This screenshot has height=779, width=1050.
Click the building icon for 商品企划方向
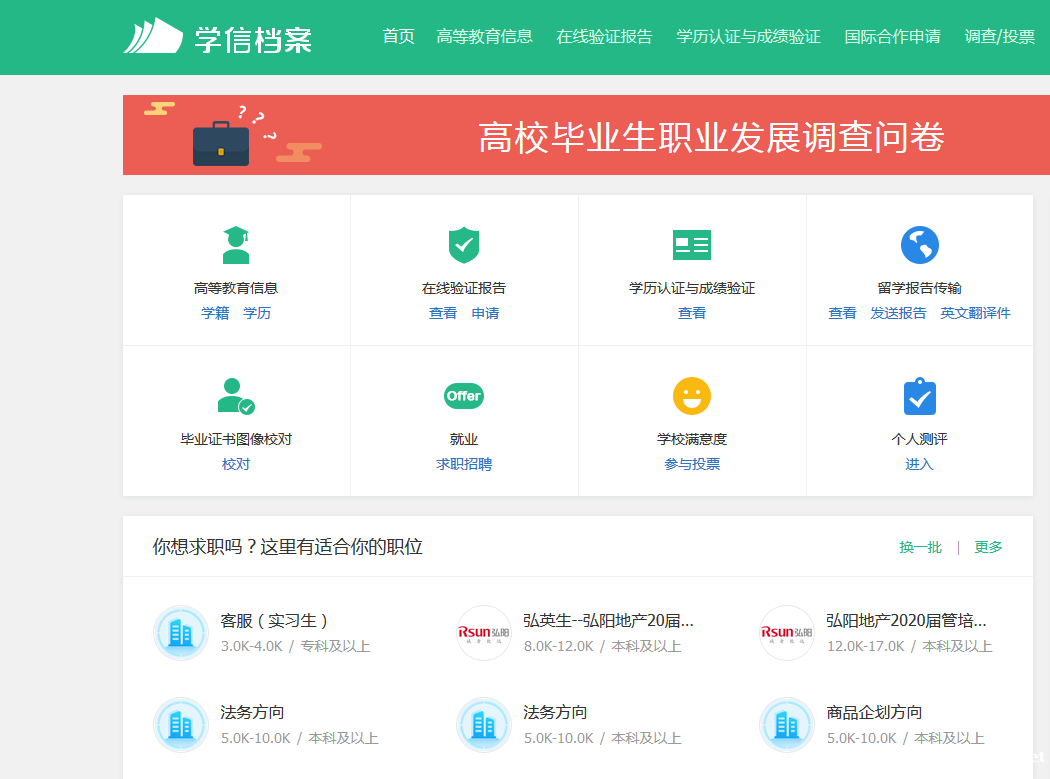[x=787, y=725]
